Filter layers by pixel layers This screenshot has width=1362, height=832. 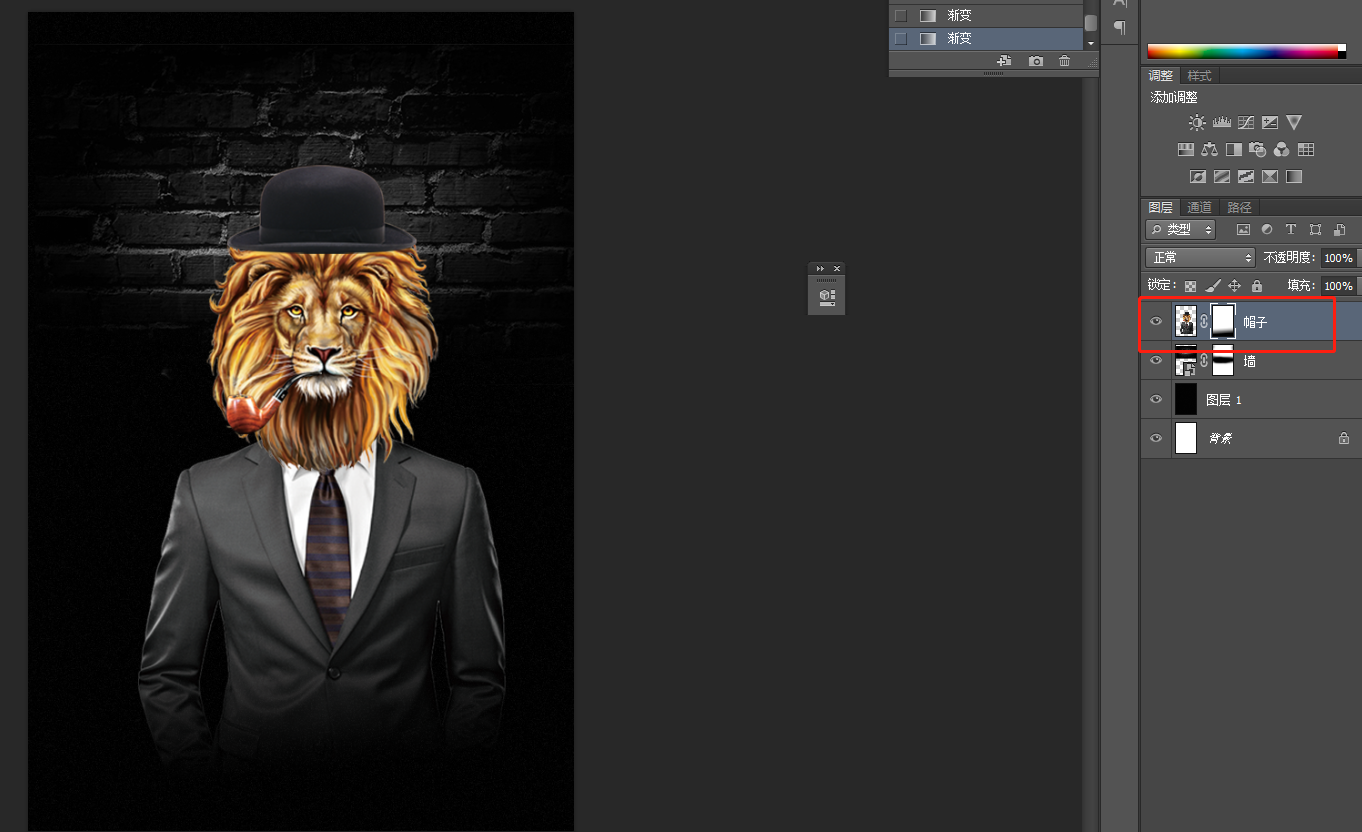1243,230
